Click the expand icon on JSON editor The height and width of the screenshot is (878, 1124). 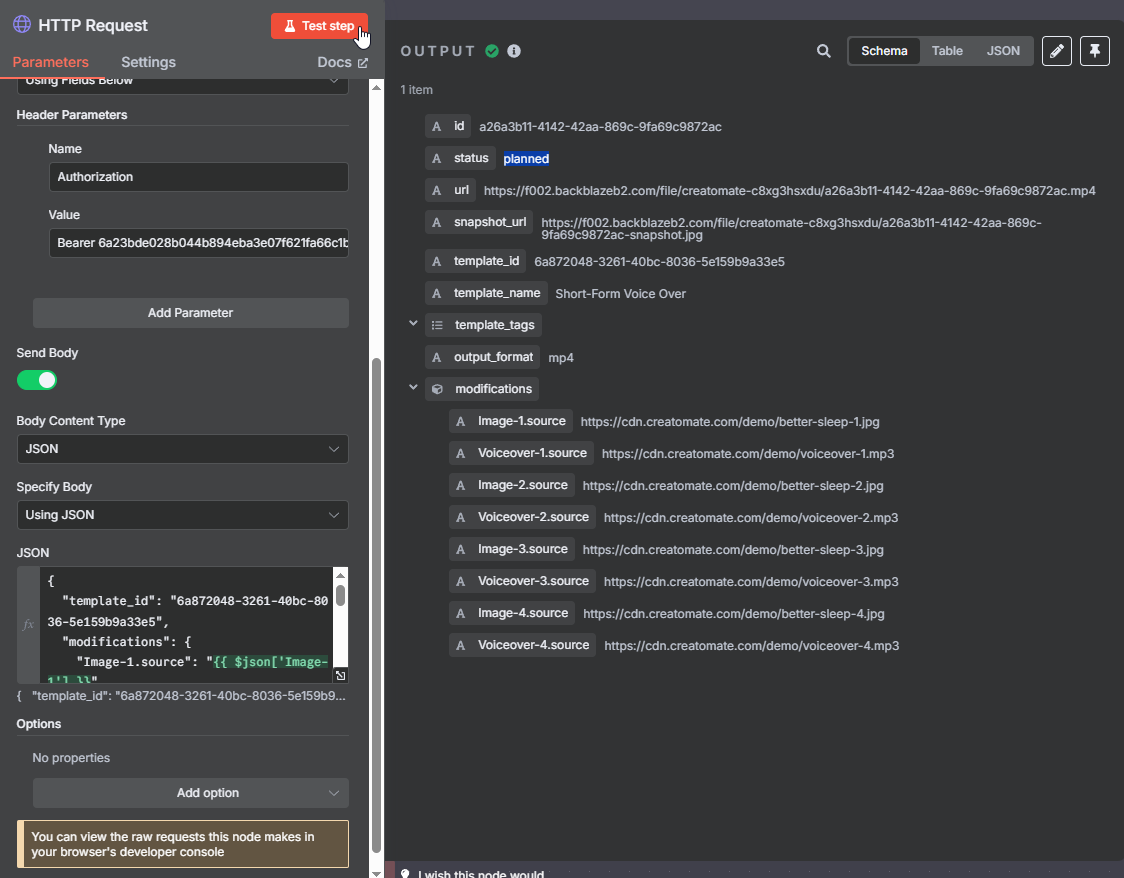pyautogui.click(x=340, y=676)
